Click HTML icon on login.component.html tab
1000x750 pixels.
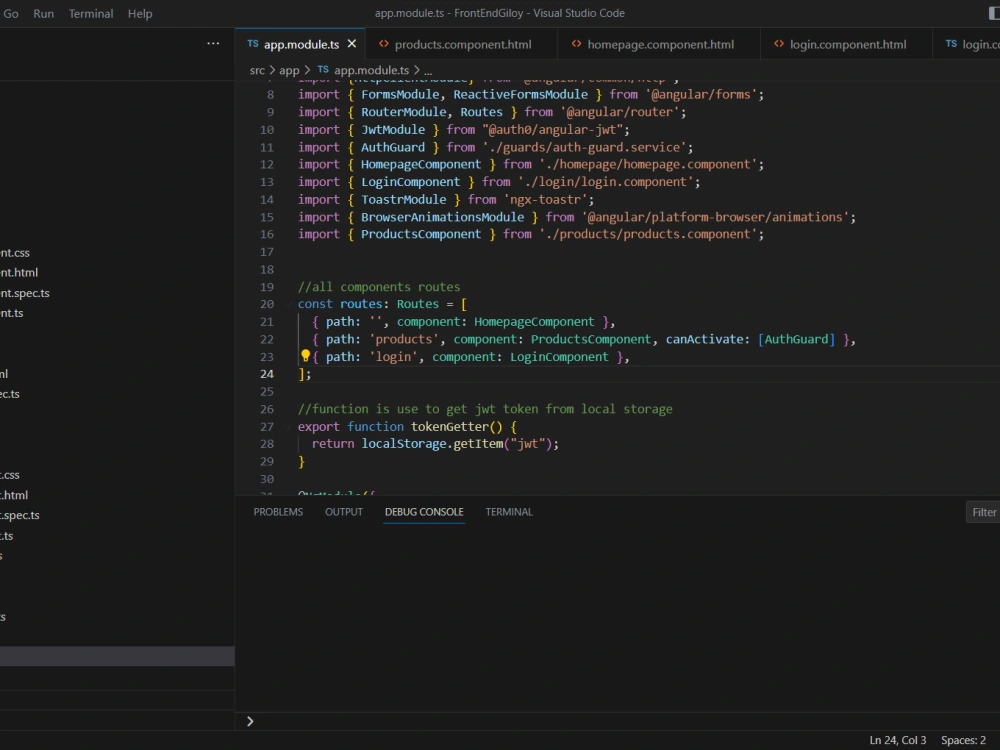779,44
